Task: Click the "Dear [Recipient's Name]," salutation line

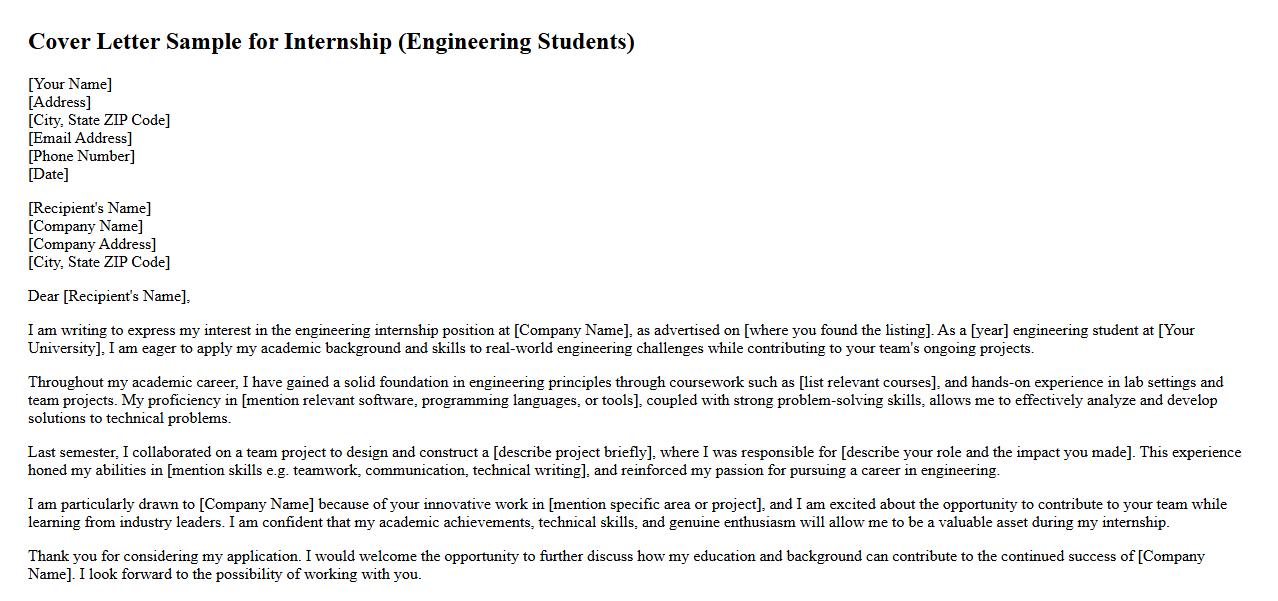Action: (x=108, y=296)
